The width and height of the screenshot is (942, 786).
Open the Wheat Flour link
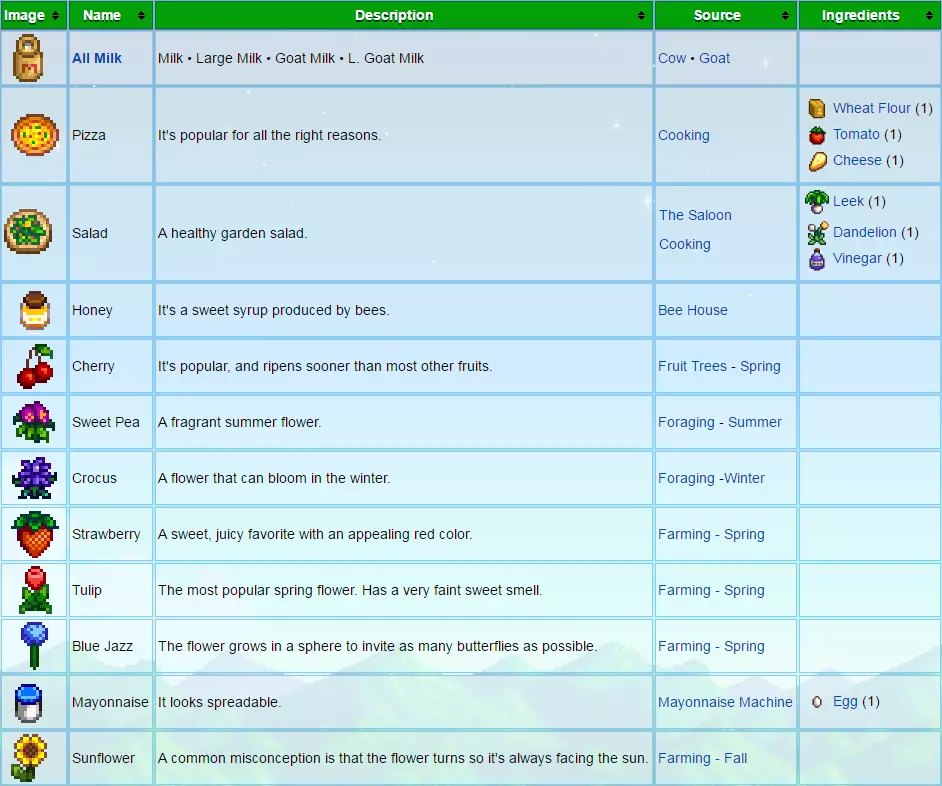tap(872, 108)
